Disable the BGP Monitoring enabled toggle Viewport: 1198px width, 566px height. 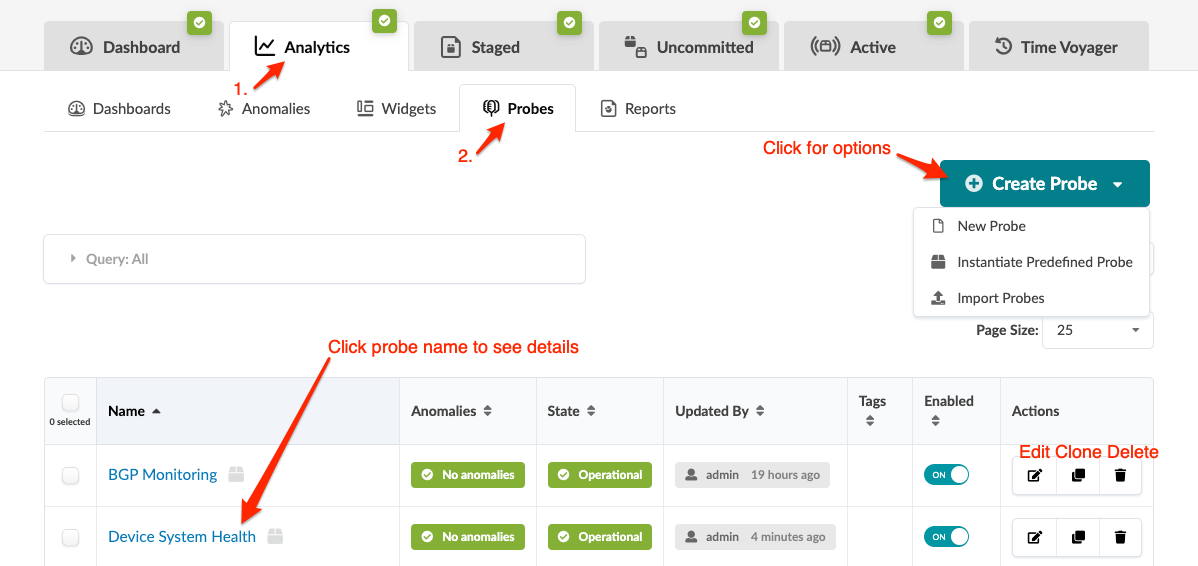pyautogui.click(x=946, y=475)
